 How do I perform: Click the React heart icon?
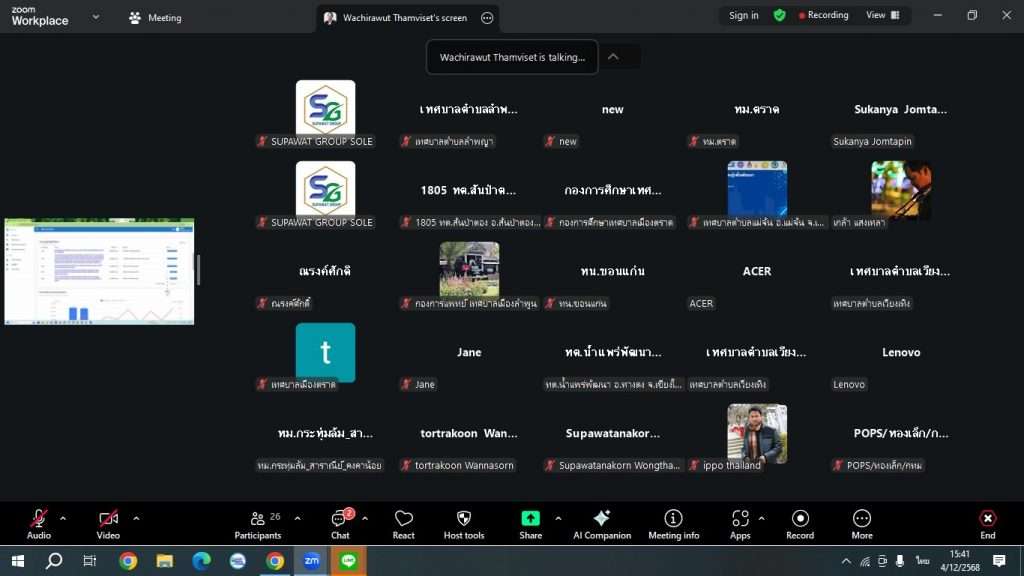[403, 523]
